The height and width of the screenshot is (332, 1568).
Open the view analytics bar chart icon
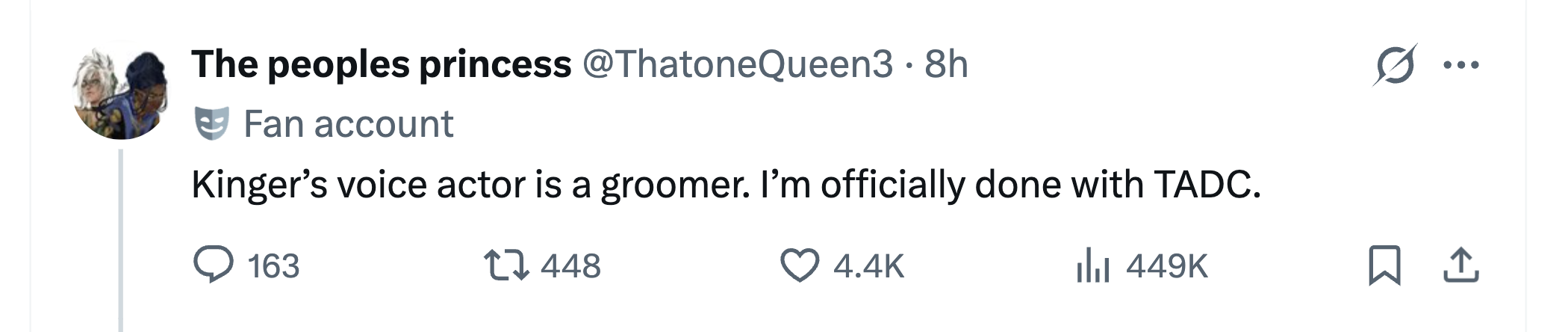pos(1093,265)
